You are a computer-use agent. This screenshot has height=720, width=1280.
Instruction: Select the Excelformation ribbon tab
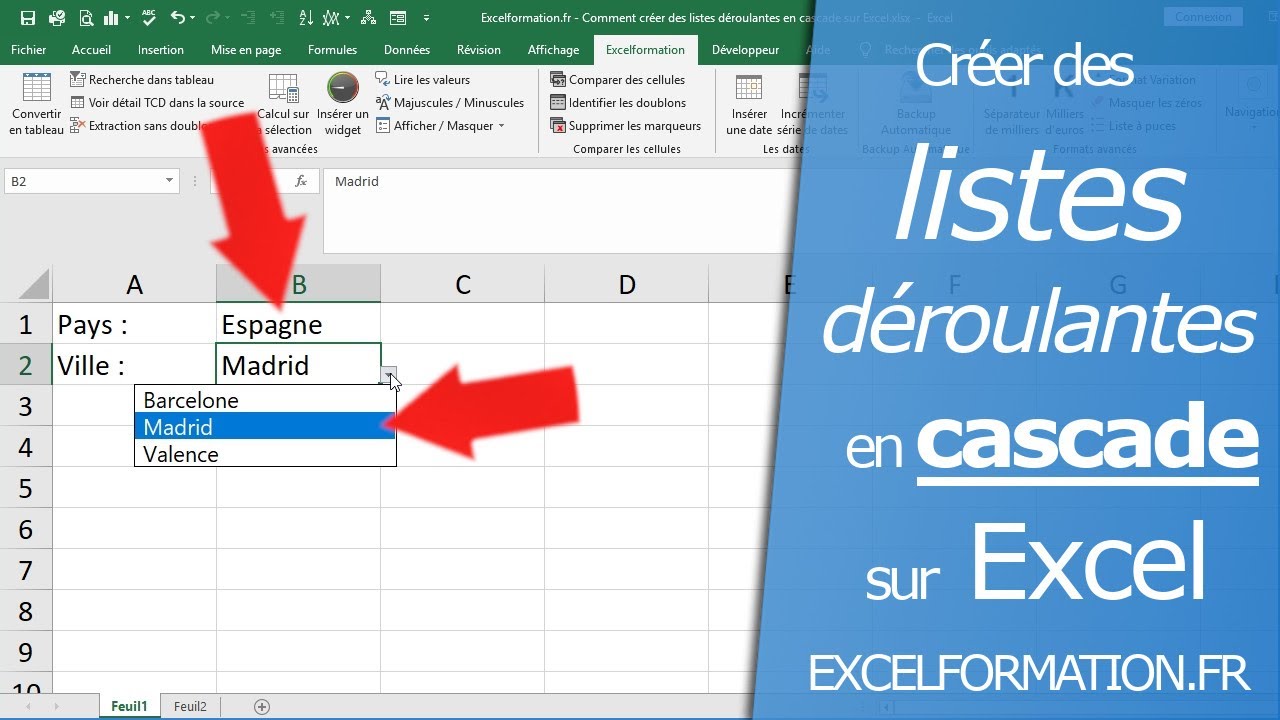[x=645, y=50]
